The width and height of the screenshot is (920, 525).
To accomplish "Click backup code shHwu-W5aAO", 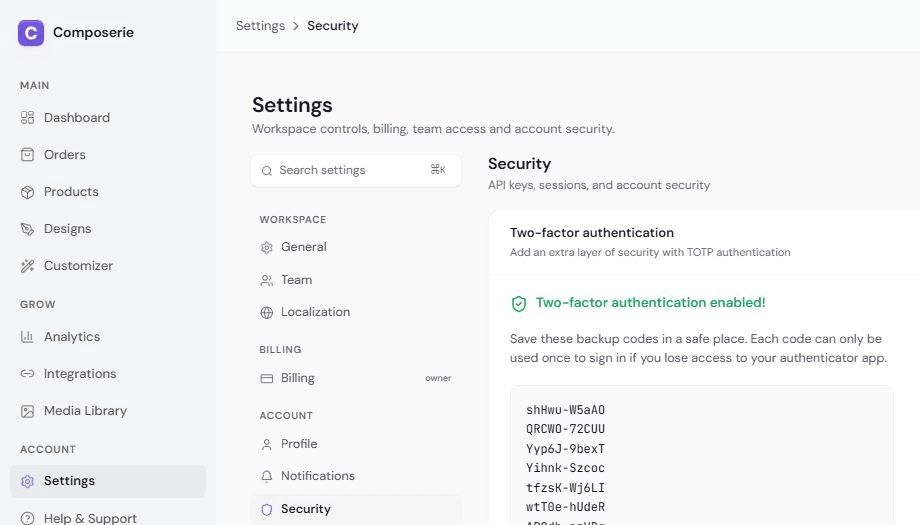I will tap(565, 410).
